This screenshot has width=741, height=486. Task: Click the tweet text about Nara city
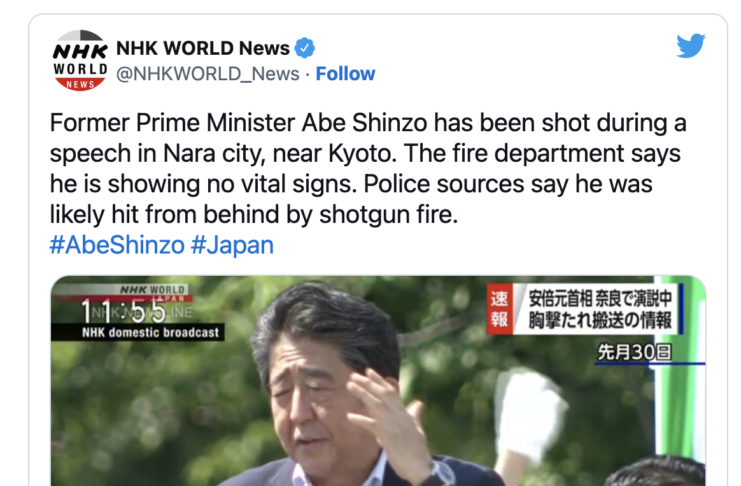pos(368,168)
